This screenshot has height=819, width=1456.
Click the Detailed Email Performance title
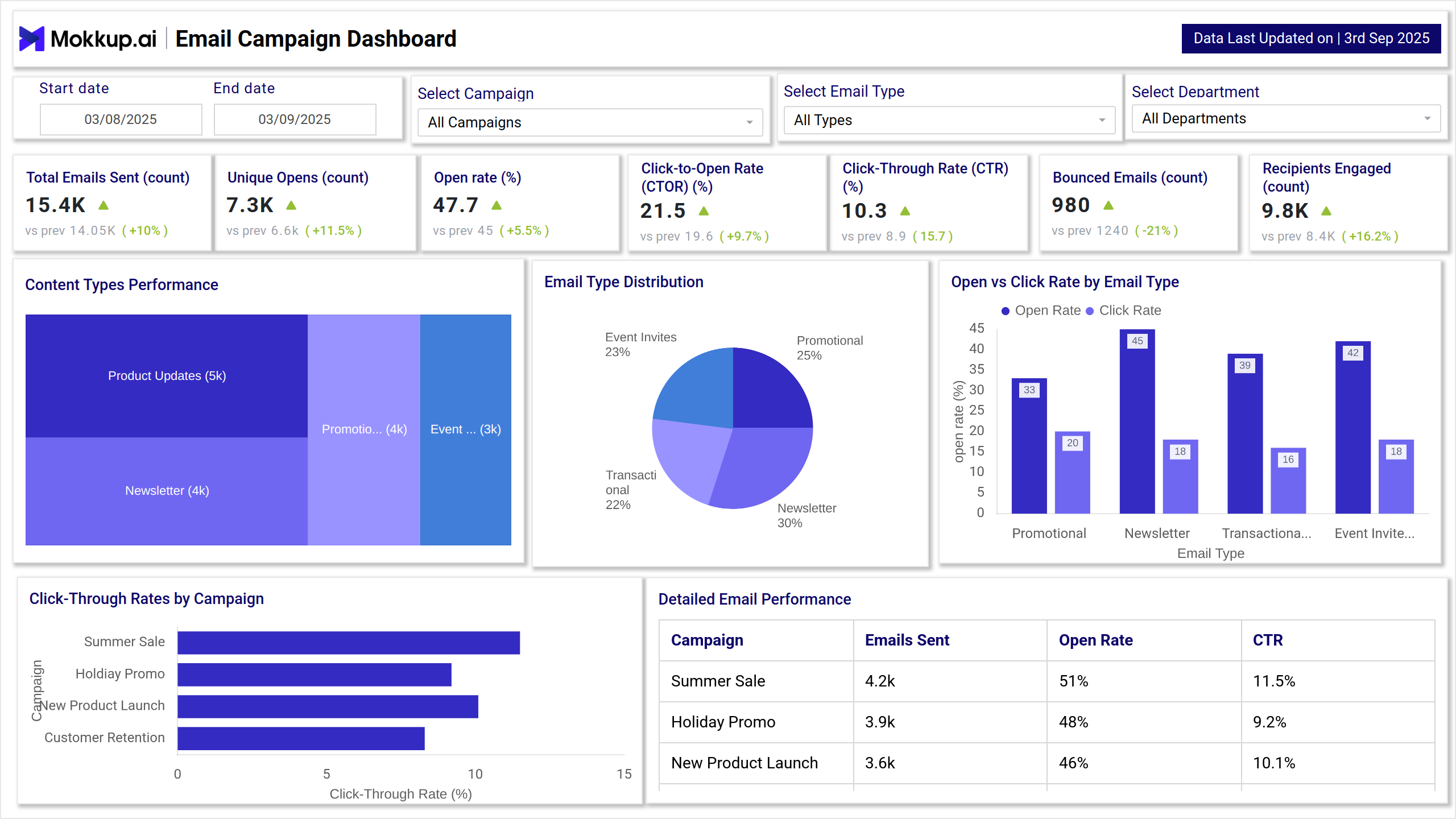pyautogui.click(x=755, y=599)
